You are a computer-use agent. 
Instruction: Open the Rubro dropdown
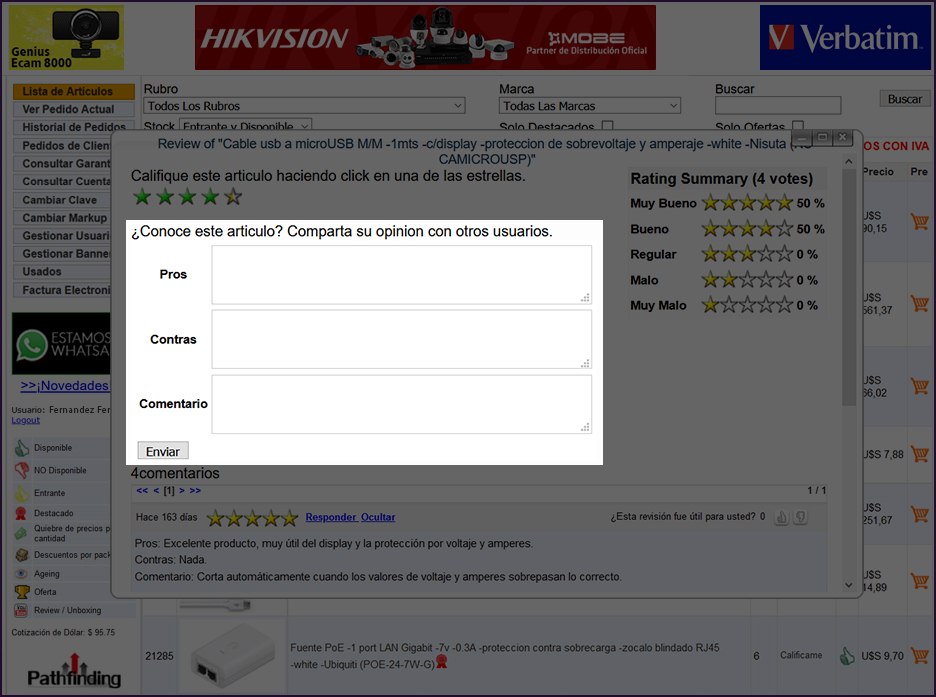pyautogui.click(x=305, y=106)
